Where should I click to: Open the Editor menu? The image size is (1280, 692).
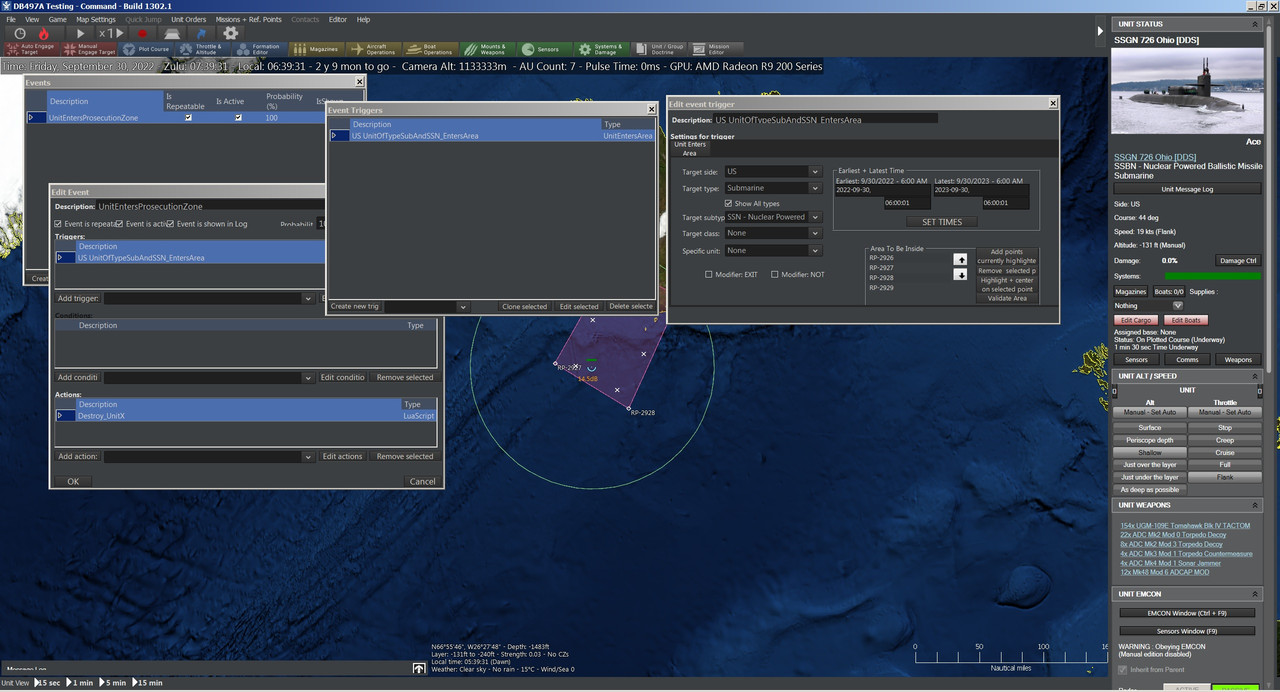(x=338, y=19)
